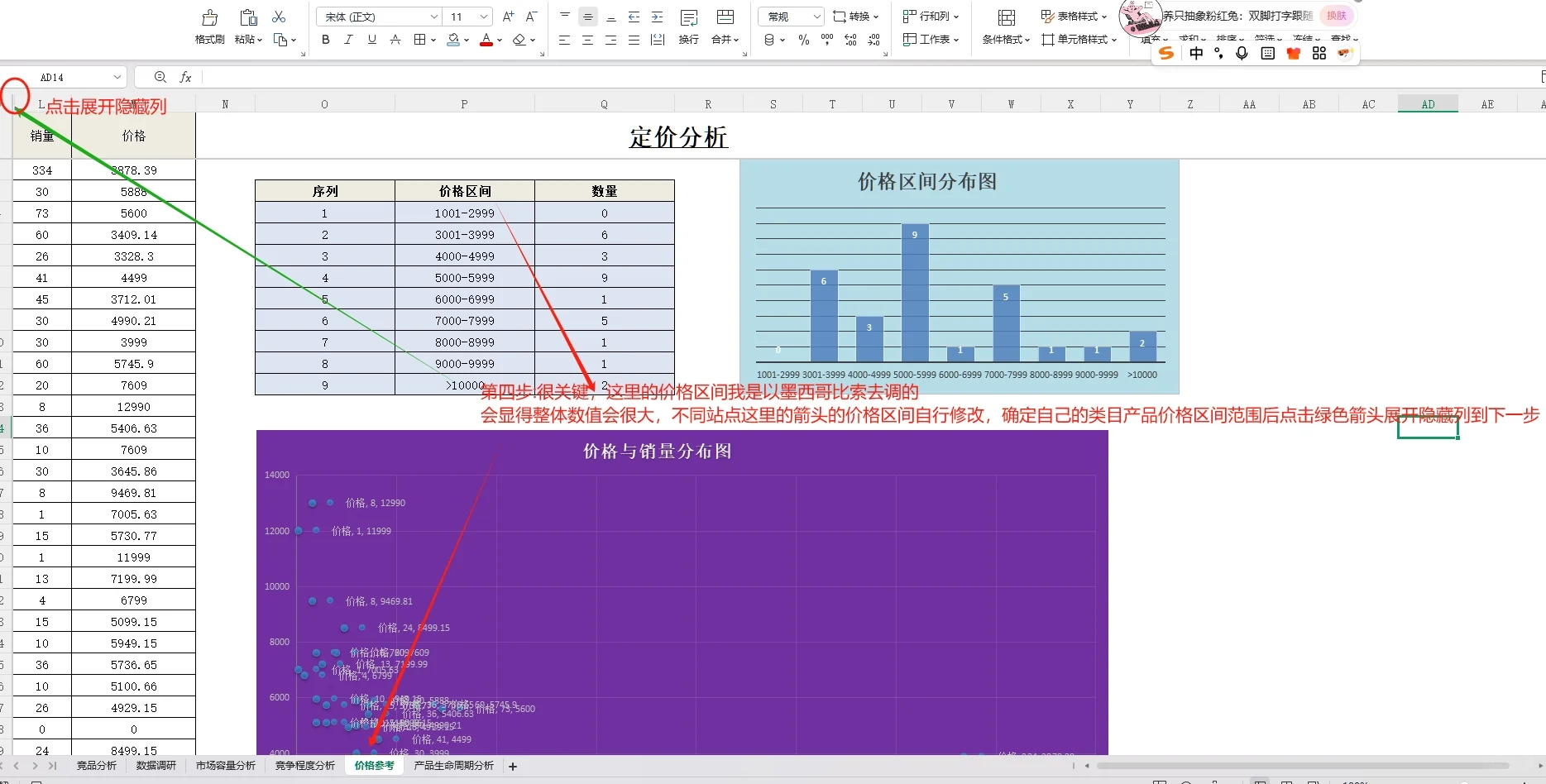Switch to the 竞争程度分析 sheet tab
Image resolution: width=1546 pixels, height=784 pixels.
305,766
